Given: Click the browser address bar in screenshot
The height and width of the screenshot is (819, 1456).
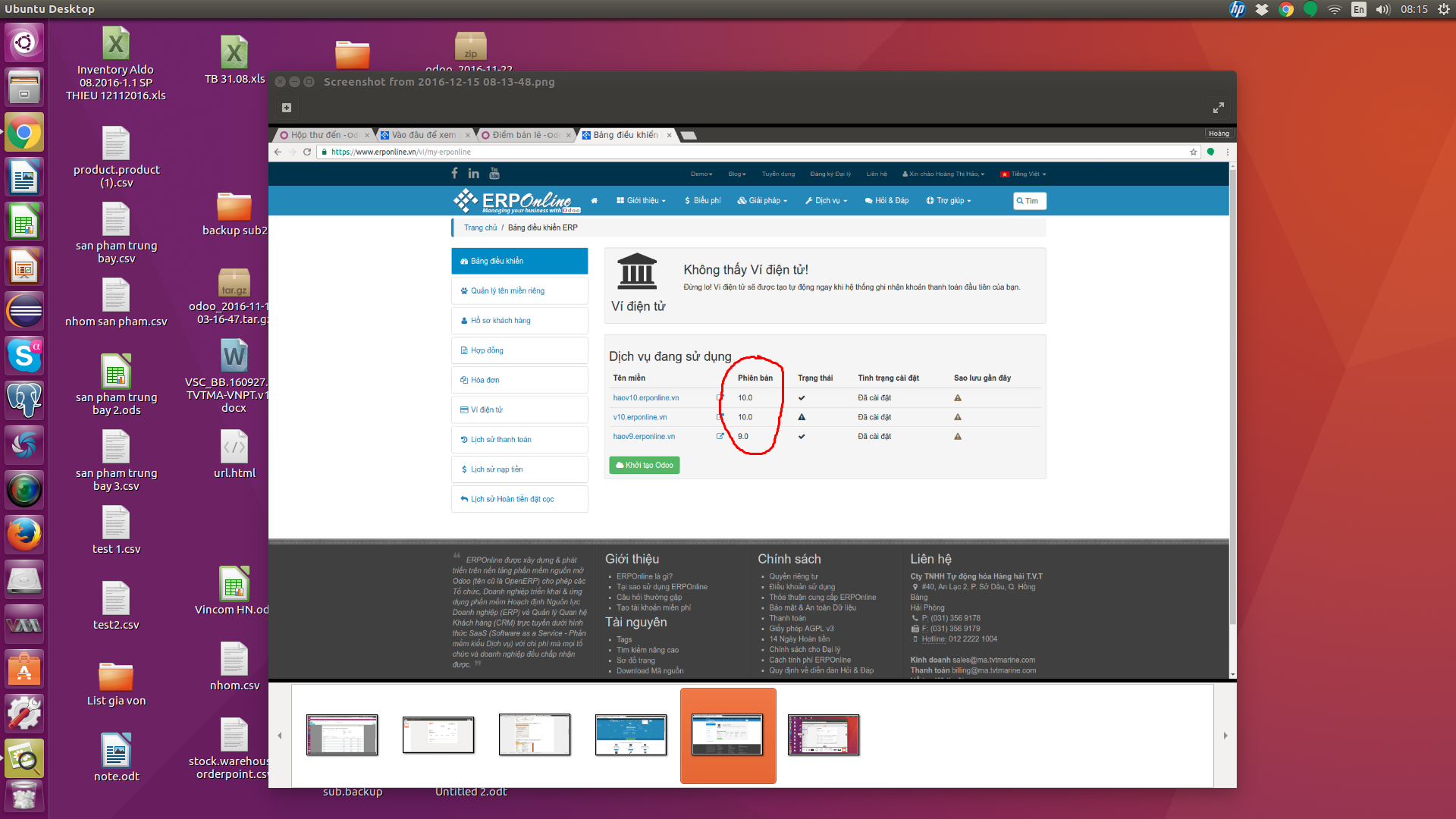Looking at the screenshot, I should (757, 152).
